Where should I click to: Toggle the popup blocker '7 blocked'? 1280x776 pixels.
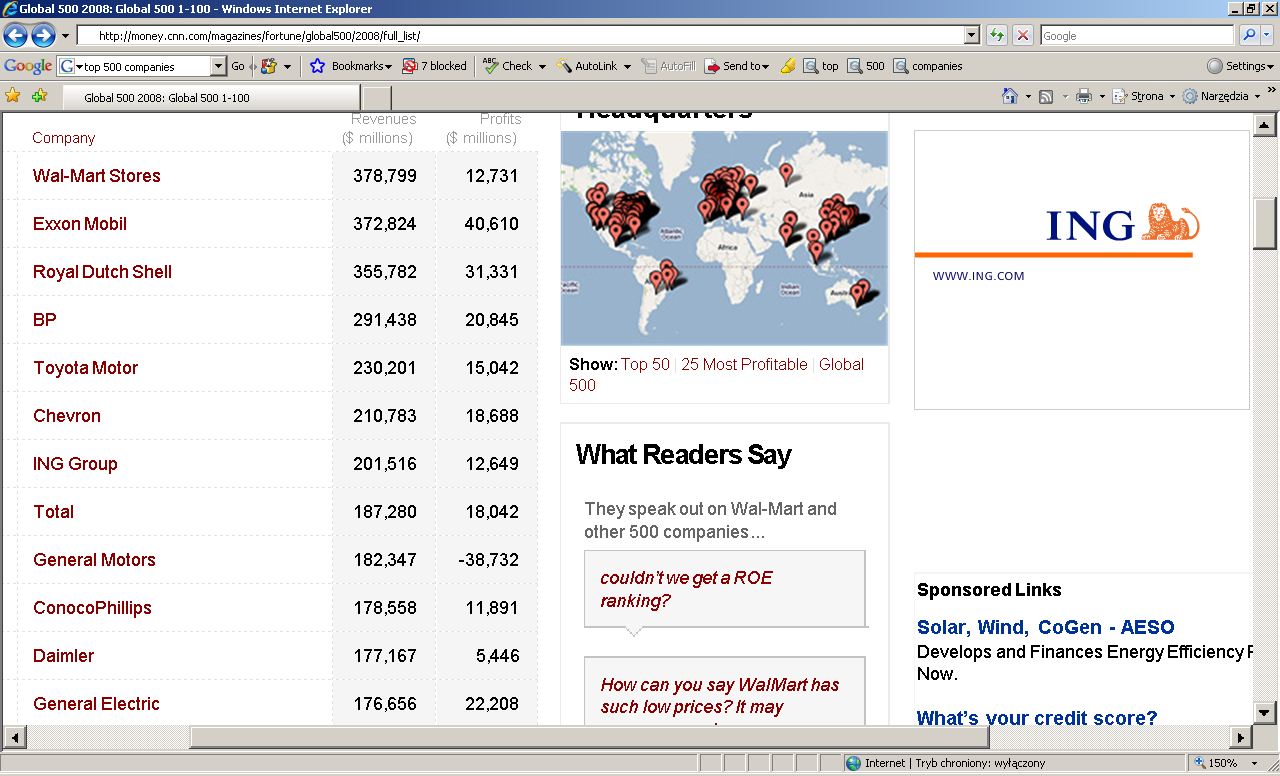[x=434, y=66]
